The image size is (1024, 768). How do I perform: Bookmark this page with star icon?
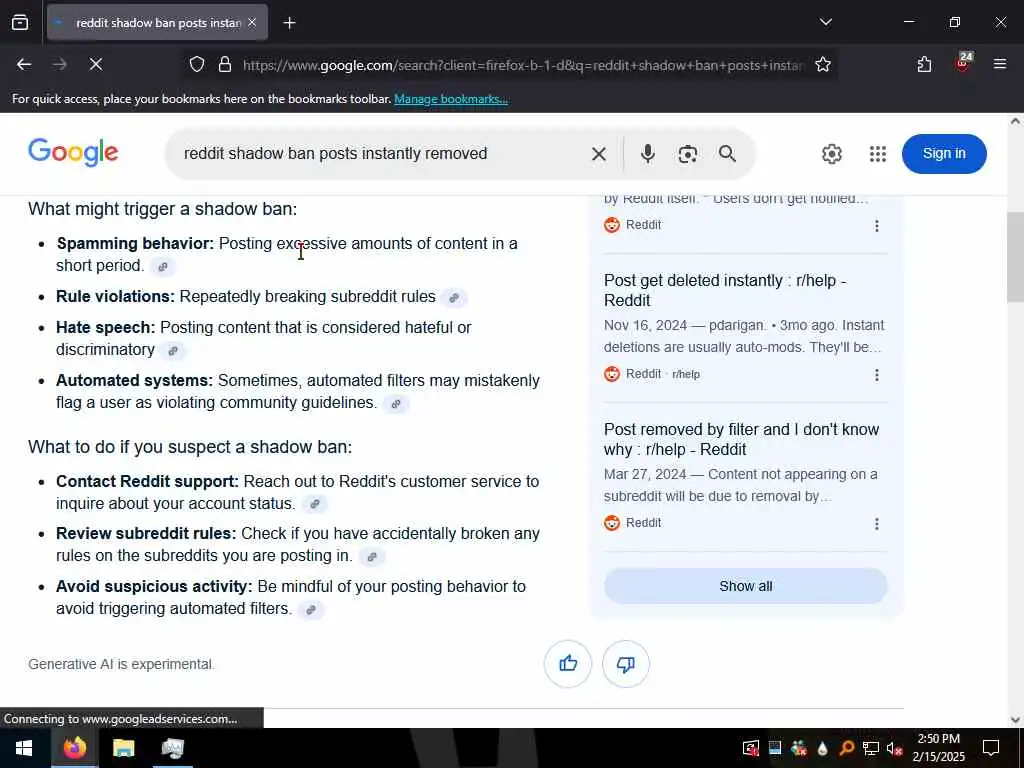(823, 65)
